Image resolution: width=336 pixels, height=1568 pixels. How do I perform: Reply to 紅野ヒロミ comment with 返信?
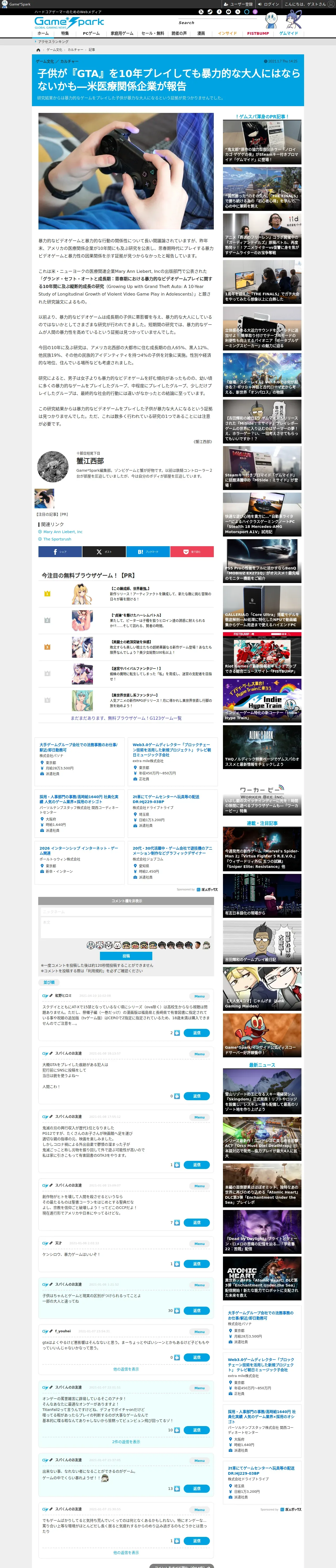click(197, 1033)
